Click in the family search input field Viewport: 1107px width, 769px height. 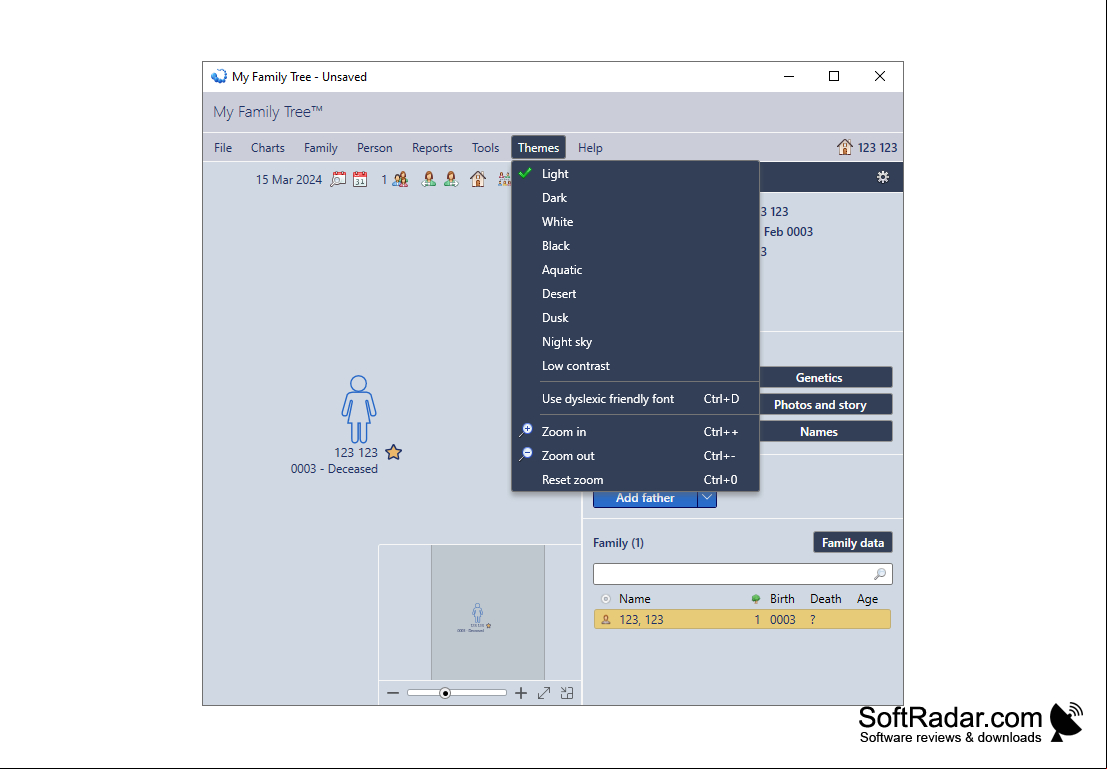coord(732,574)
